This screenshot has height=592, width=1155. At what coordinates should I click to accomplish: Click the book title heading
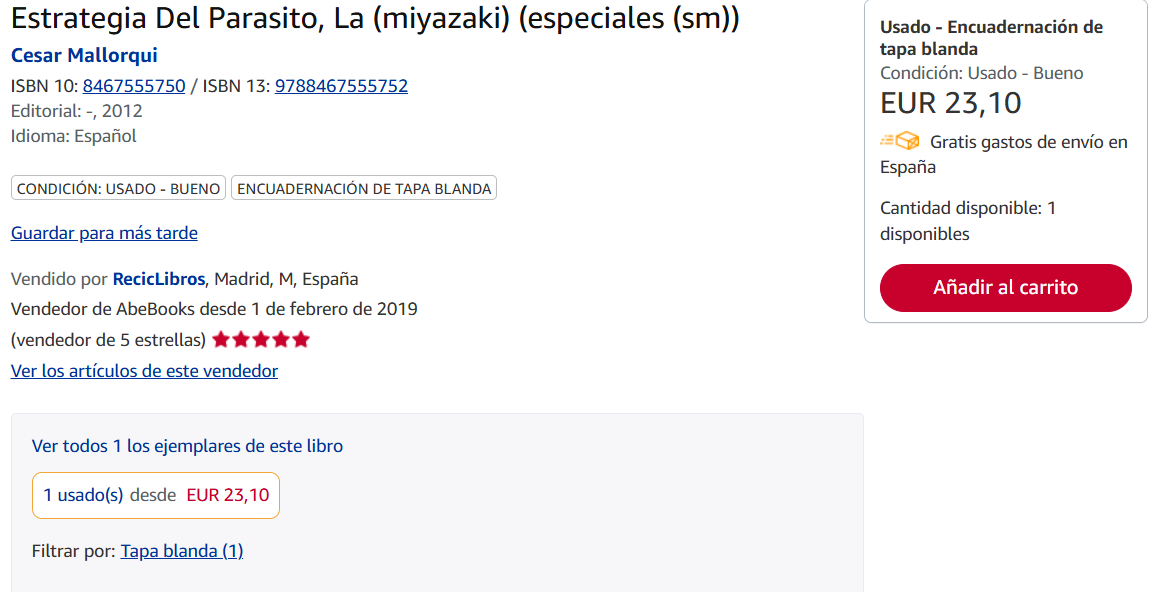[x=375, y=19]
